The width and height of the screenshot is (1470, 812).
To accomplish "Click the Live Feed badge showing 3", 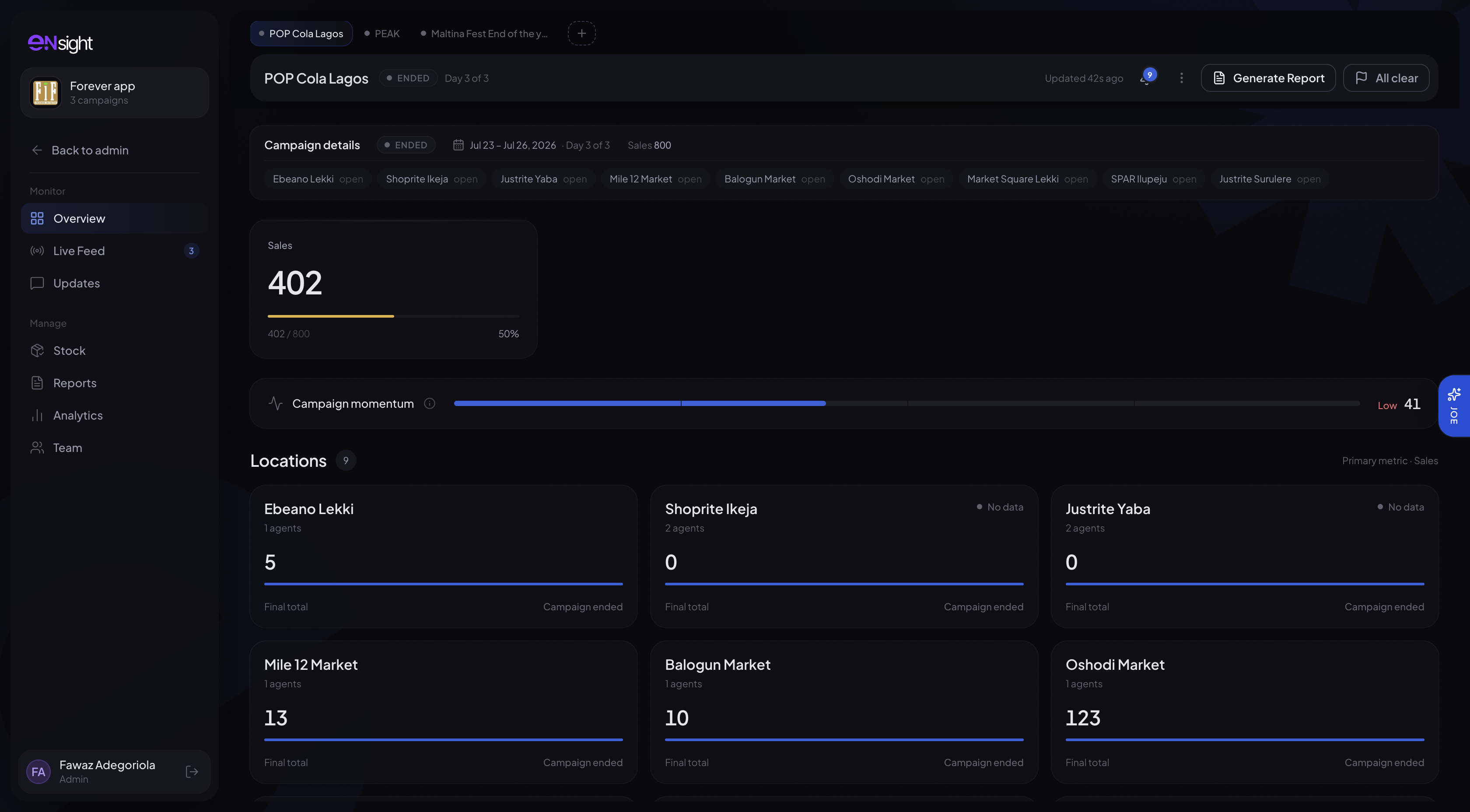I will 191,251.
